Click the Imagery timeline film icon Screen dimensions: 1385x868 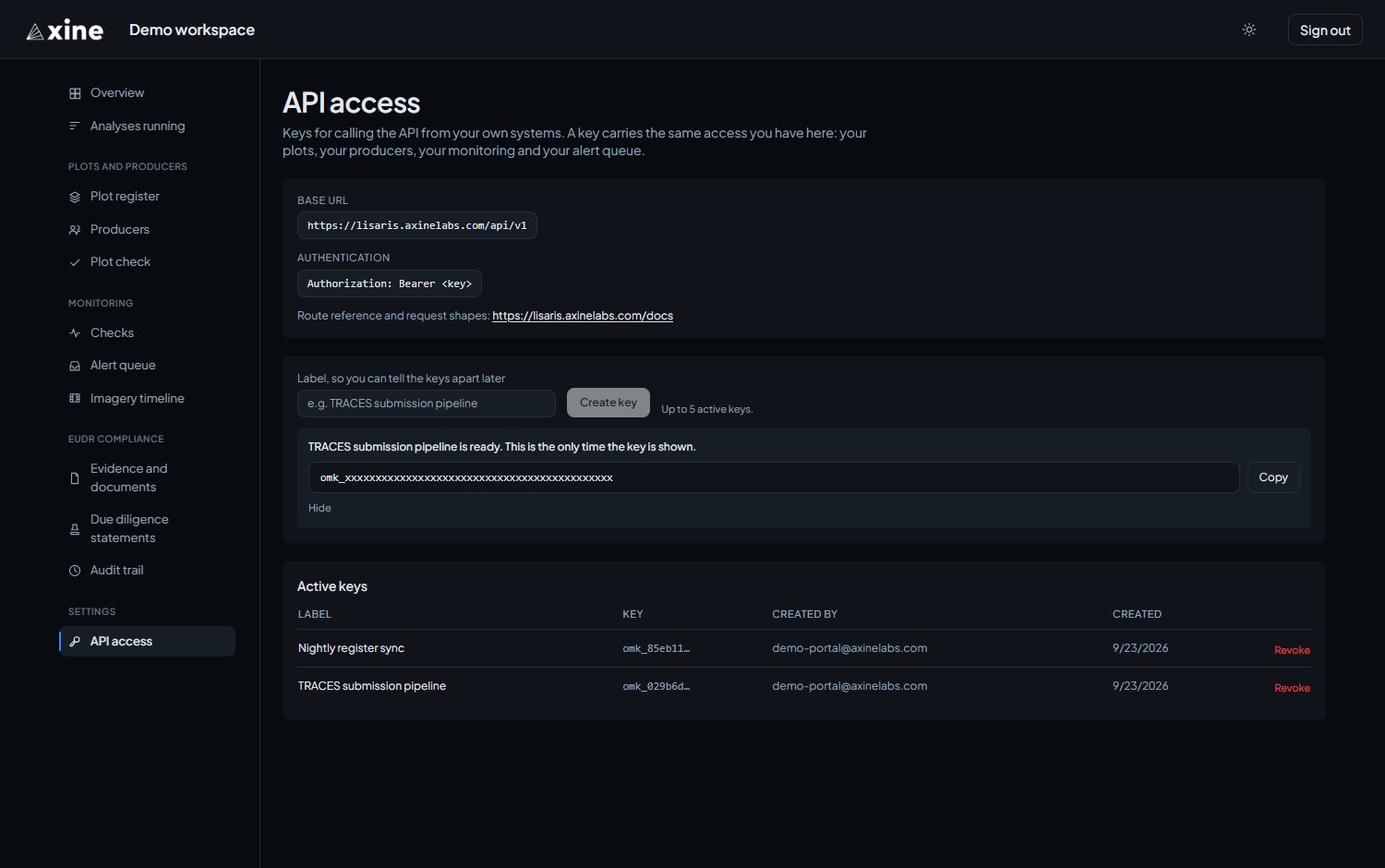pyautogui.click(x=75, y=399)
